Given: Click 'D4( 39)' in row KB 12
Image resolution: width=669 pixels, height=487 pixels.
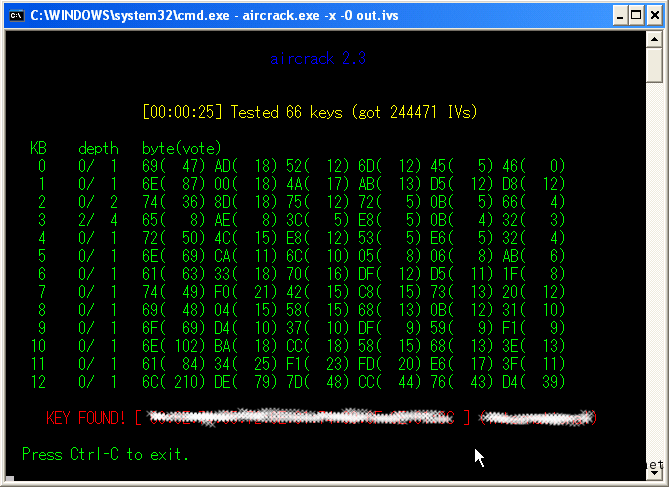Looking at the screenshot, I should coord(534,382).
